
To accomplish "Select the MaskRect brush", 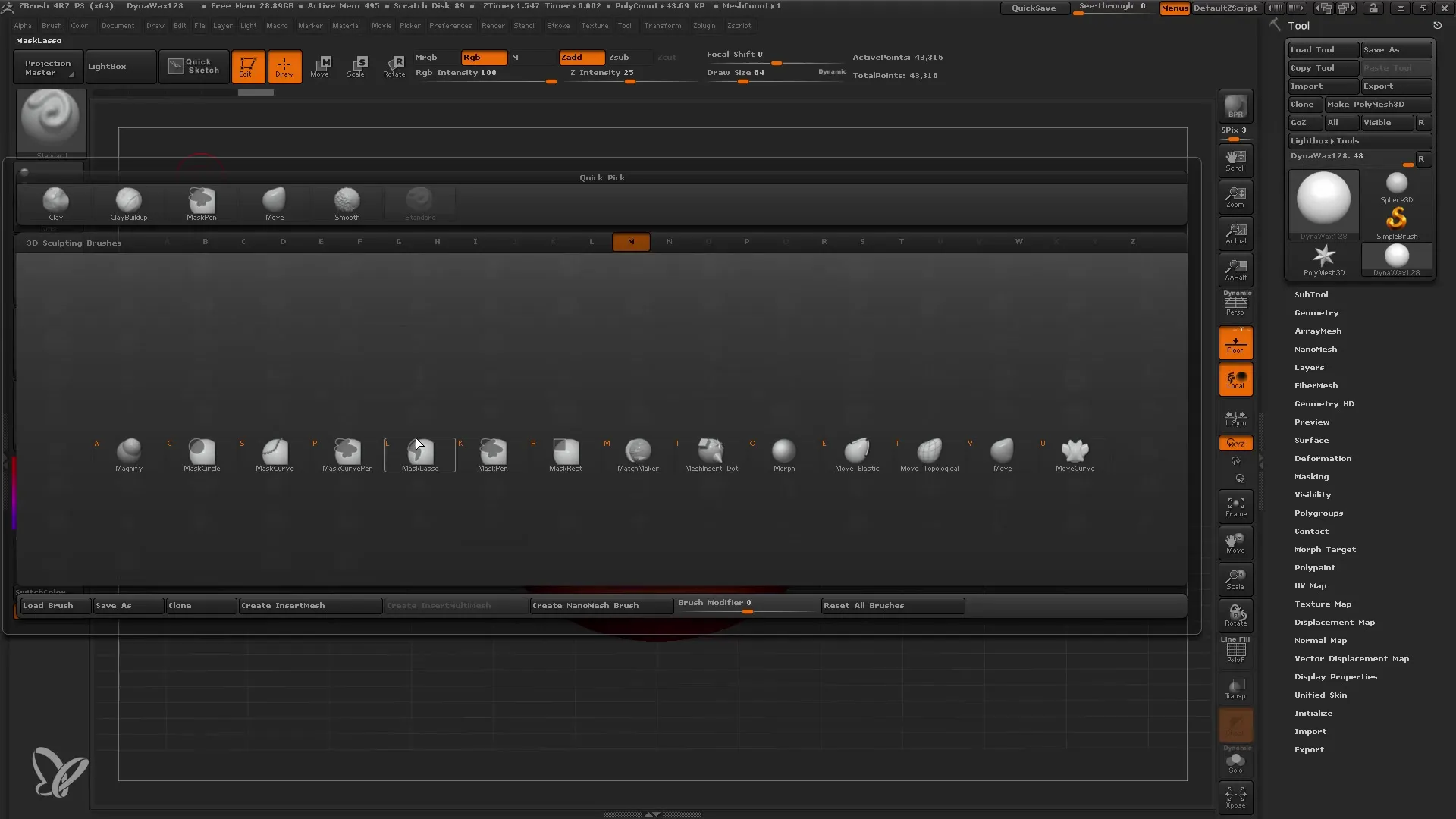I will pyautogui.click(x=566, y=455).
